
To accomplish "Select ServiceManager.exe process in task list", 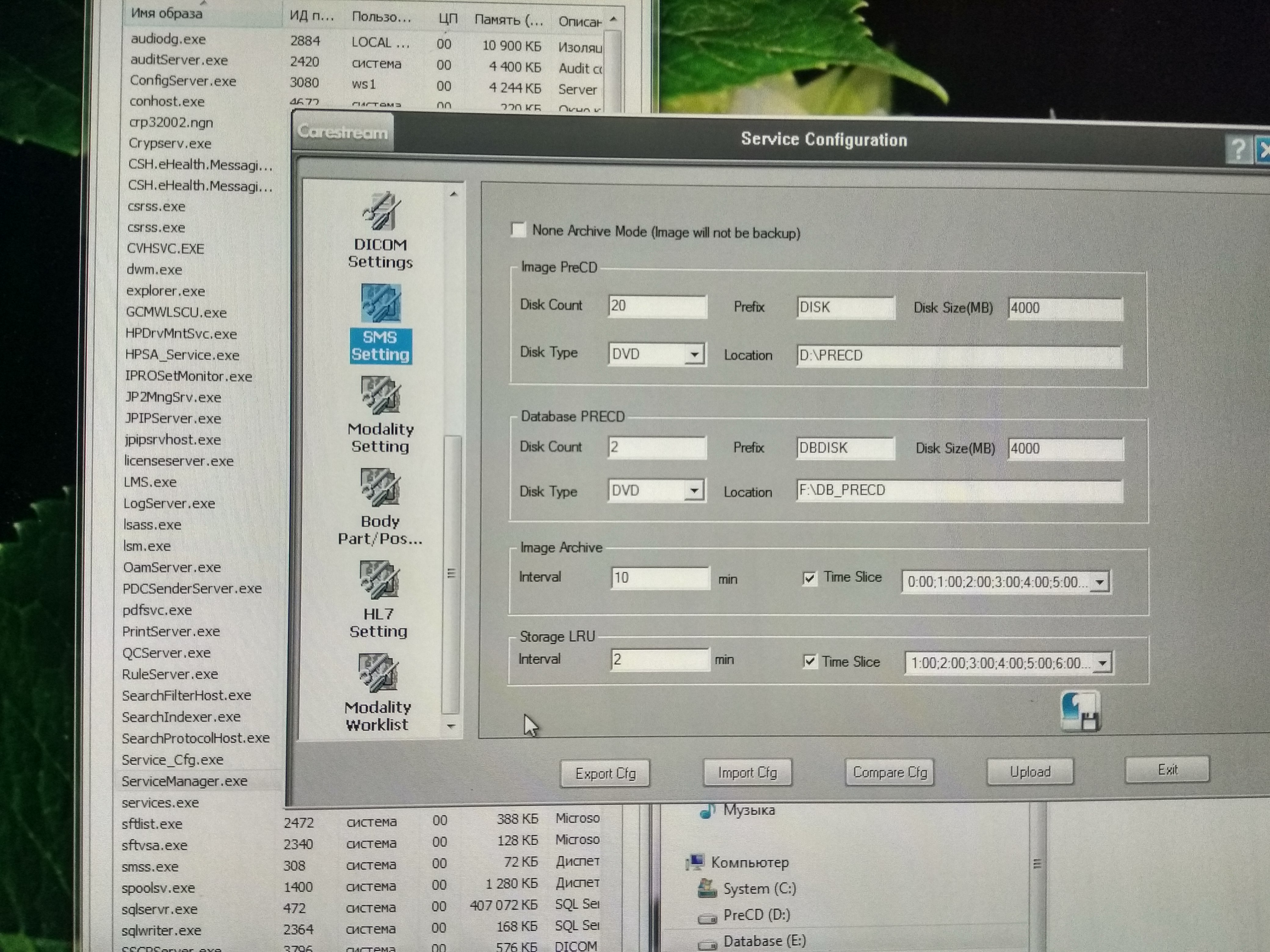I will (184, 781).
